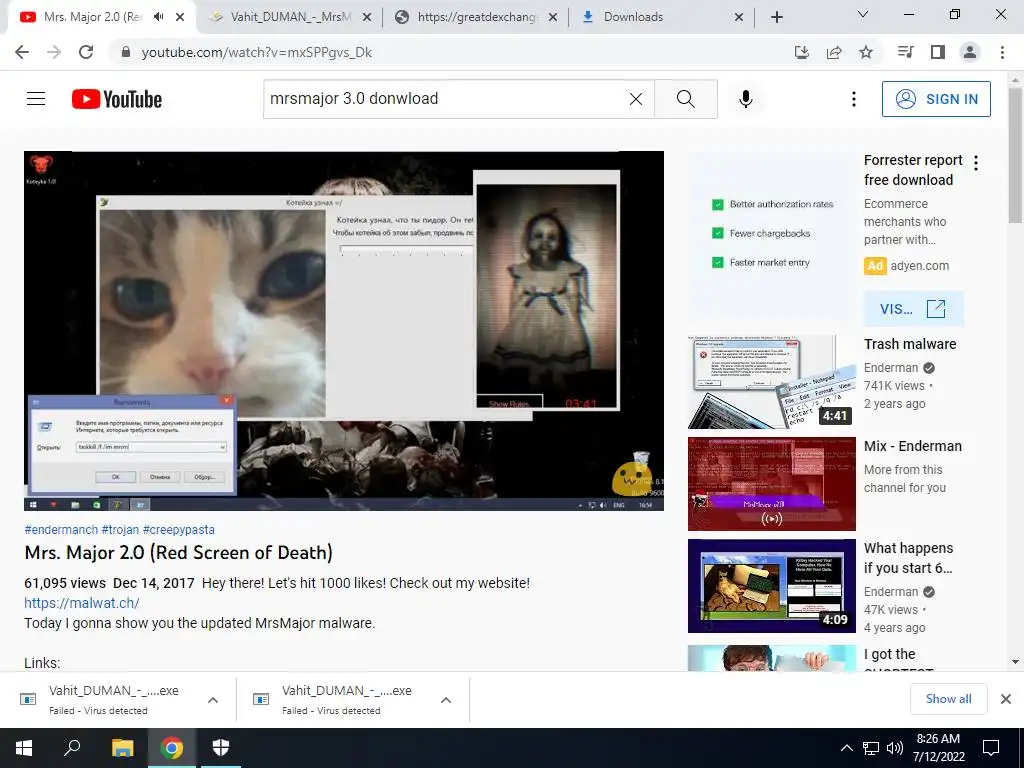Expand options for first failed download
Screen dimensions: 1024x768
[x=213, y=700]
